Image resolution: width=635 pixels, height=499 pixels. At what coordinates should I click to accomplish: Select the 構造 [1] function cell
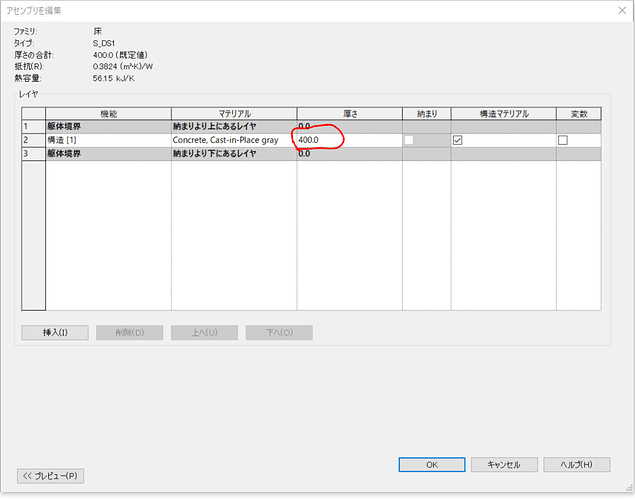(x=109, y=140)
